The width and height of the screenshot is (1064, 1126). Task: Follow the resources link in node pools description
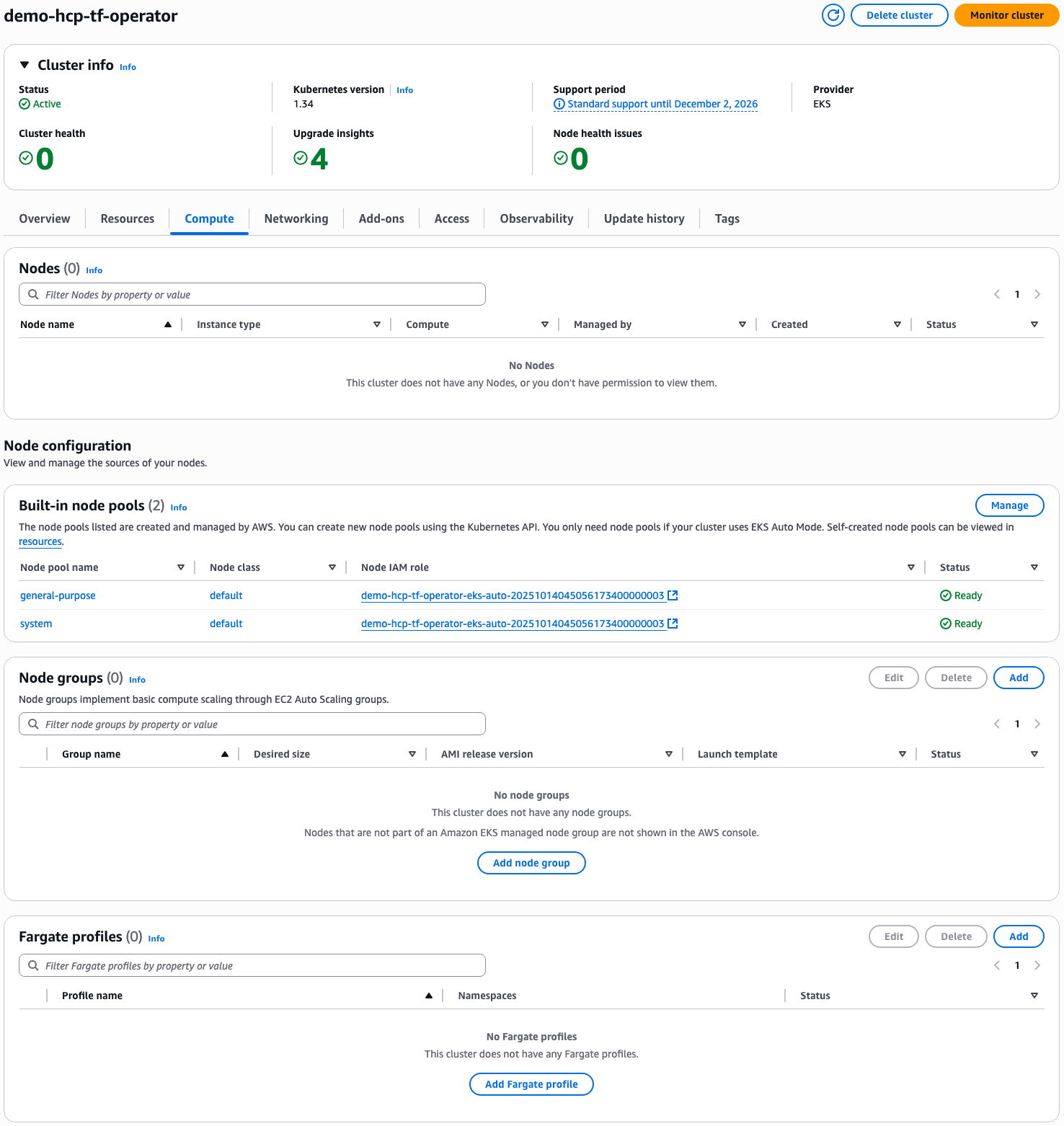(x=40, y=541)
